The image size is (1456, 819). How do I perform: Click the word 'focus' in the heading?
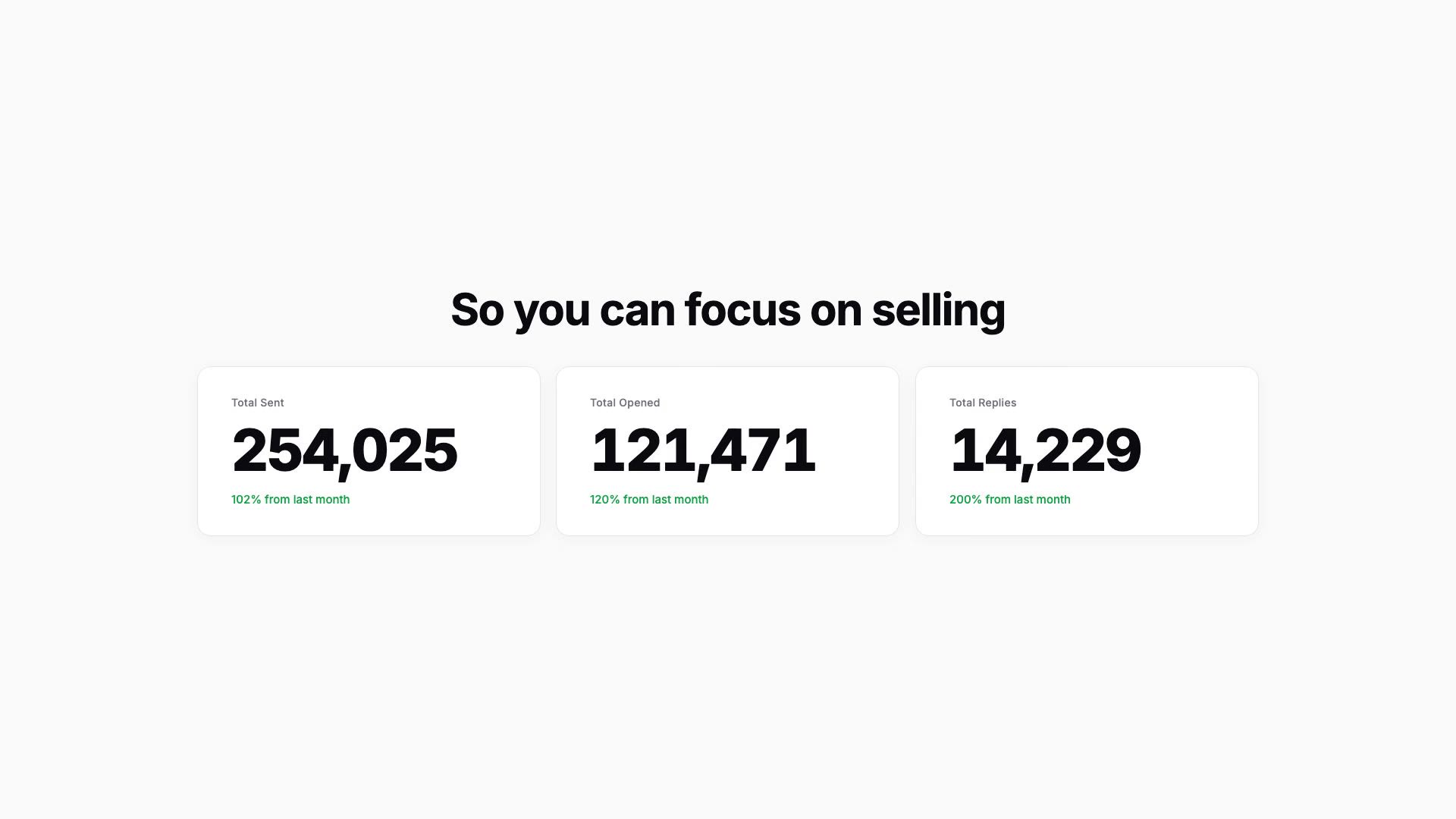pyautogui.click(x=742, y=309)
